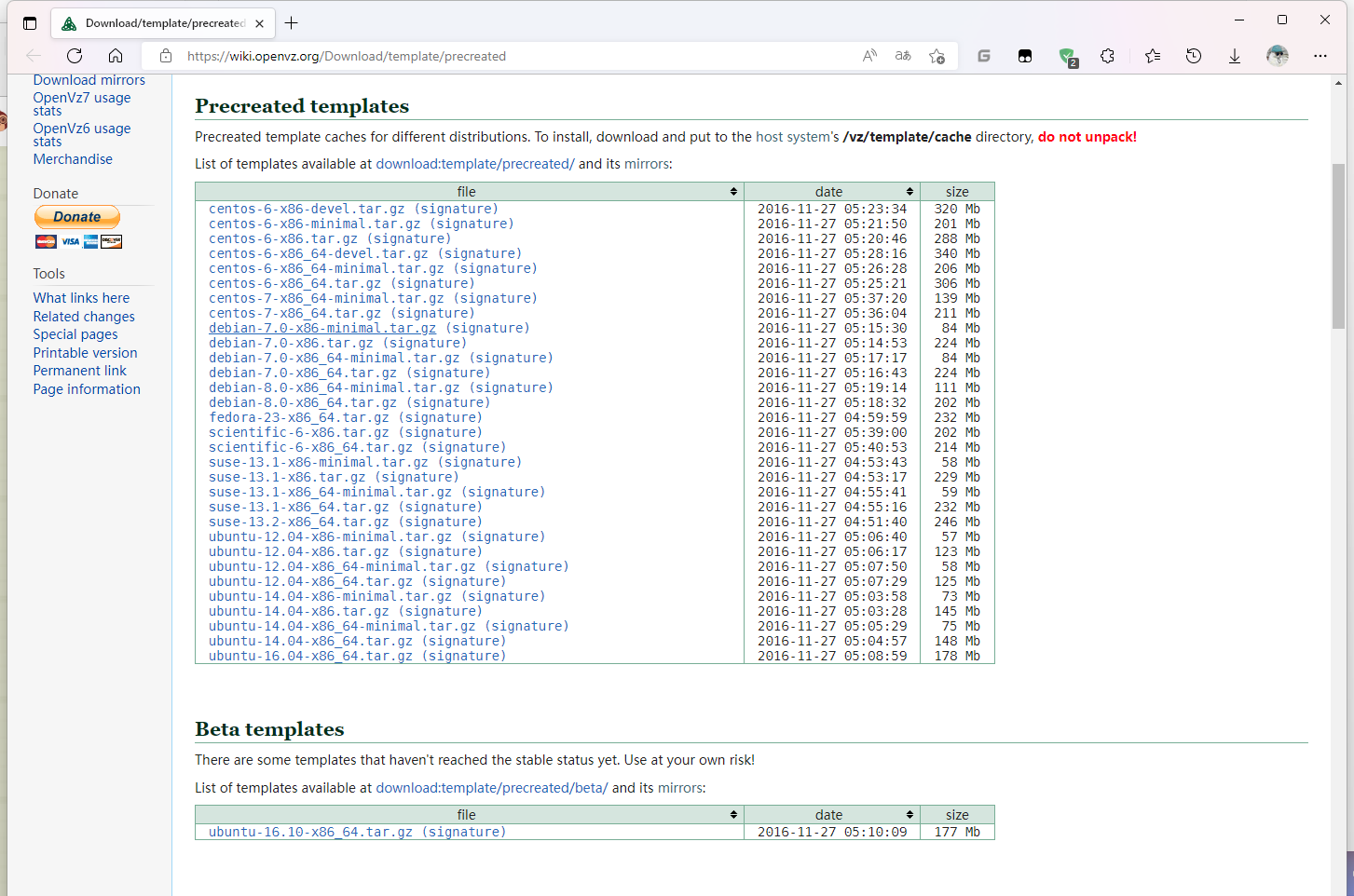Open the tab actions menu icon
This screenshot has height=896, width=1354.
30,23
